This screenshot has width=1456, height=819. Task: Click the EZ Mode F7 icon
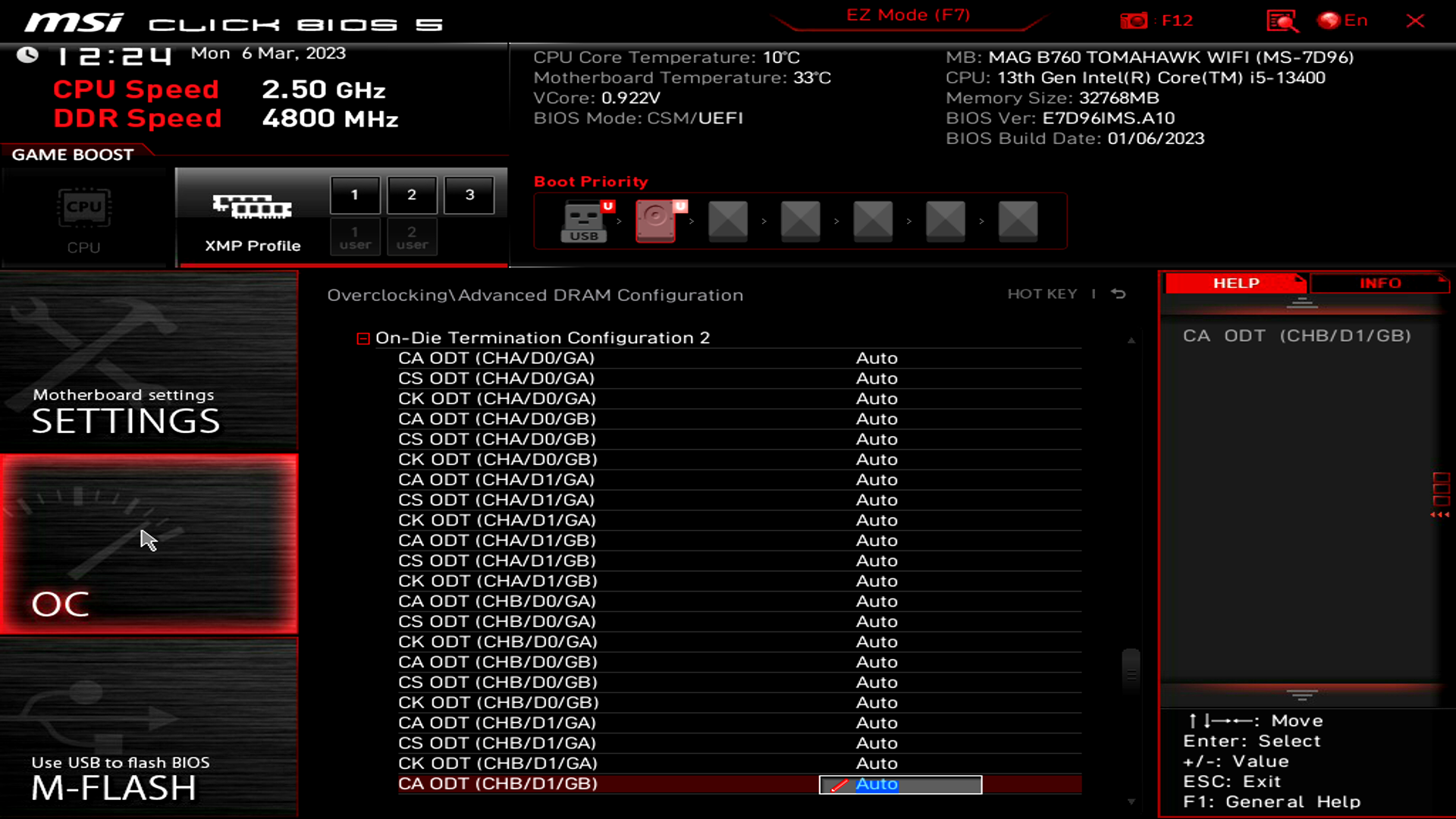[x=908, y=15]
